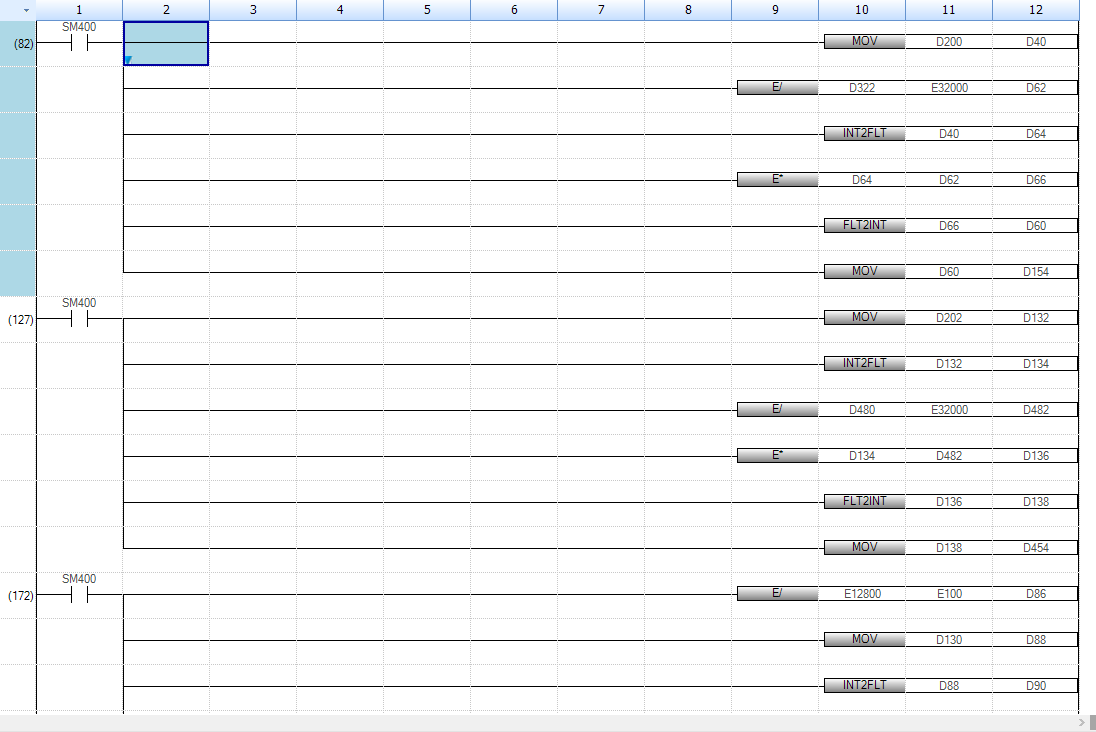Select the SM400 contact at step 172

[x=79, y=595]
